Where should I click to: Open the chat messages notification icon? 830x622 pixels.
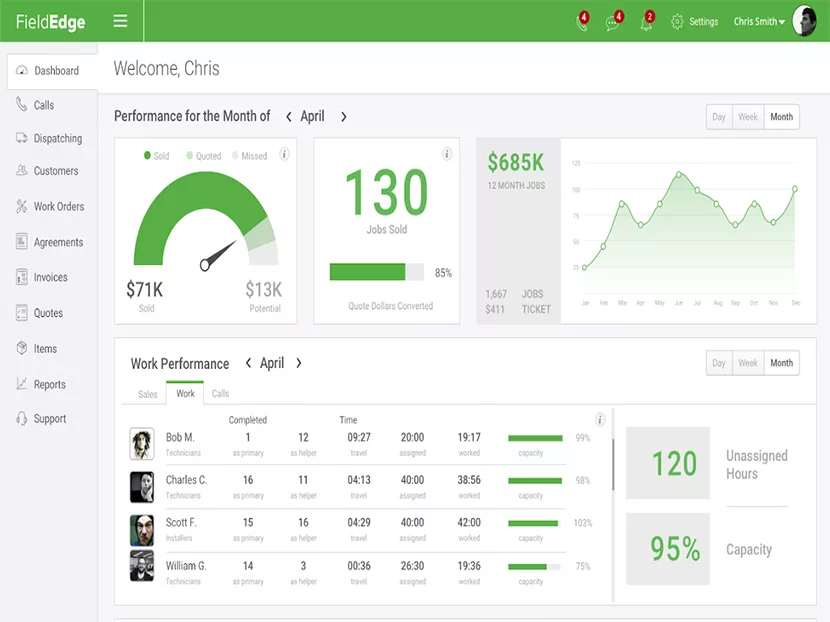[x=613, y=23]
